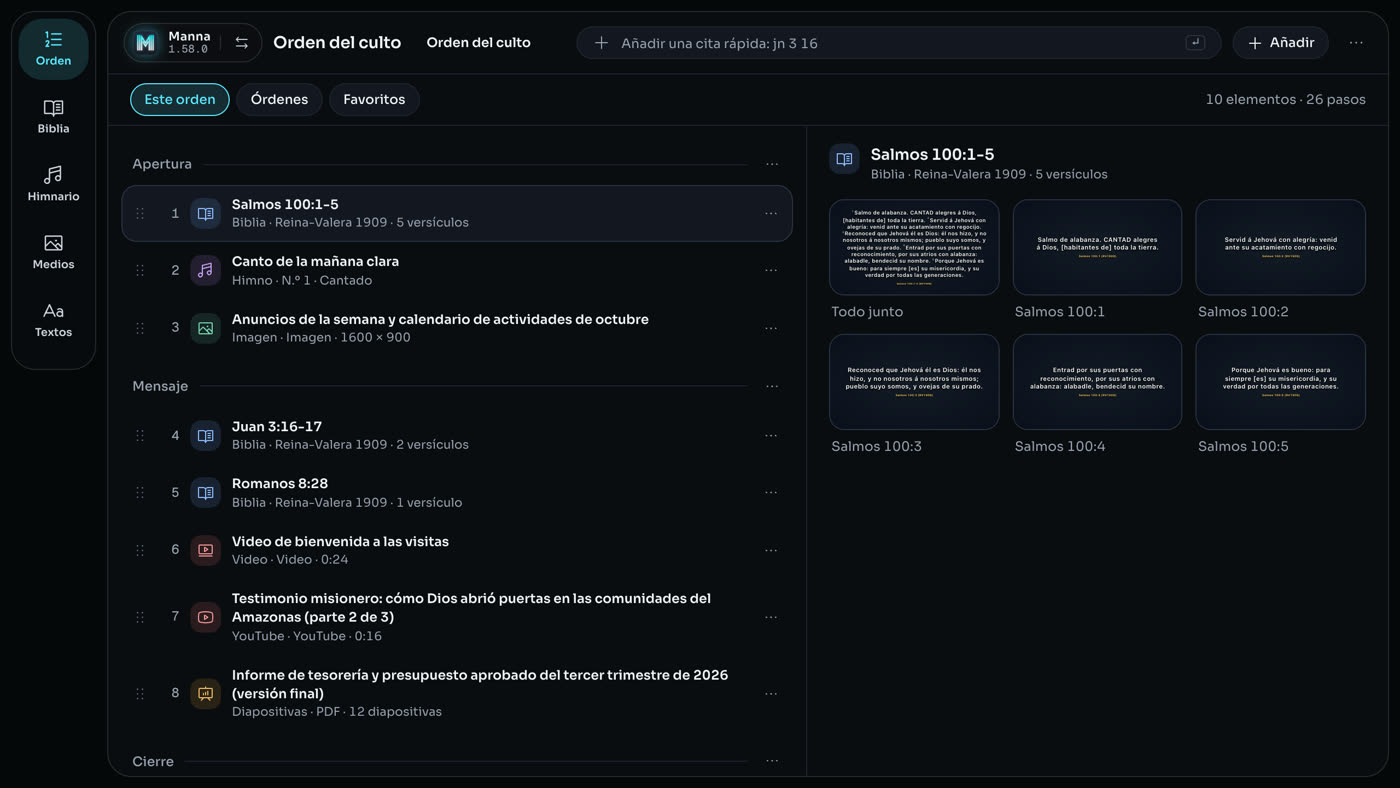Select the Salmos 100:3 slide thumbnail
This screenshot has height=788, width=1400.
(914, 382)
